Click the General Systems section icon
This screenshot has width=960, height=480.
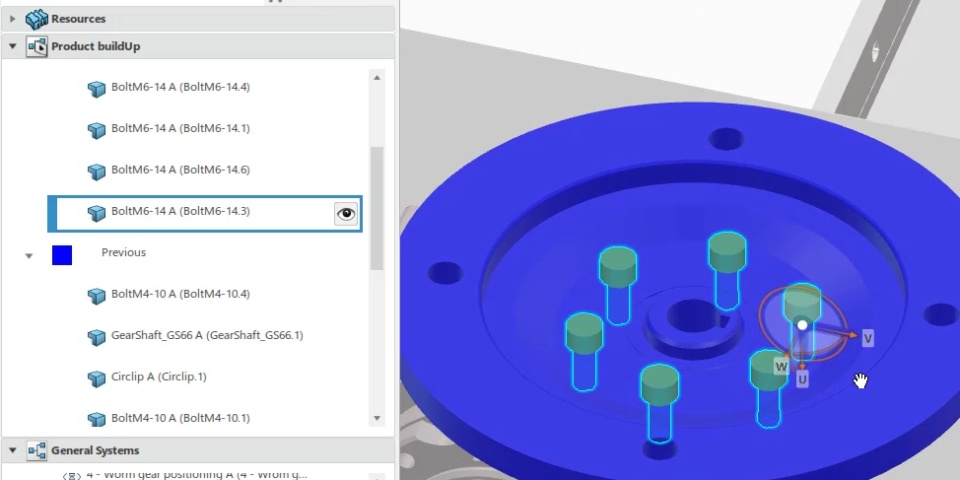(36, 451)
